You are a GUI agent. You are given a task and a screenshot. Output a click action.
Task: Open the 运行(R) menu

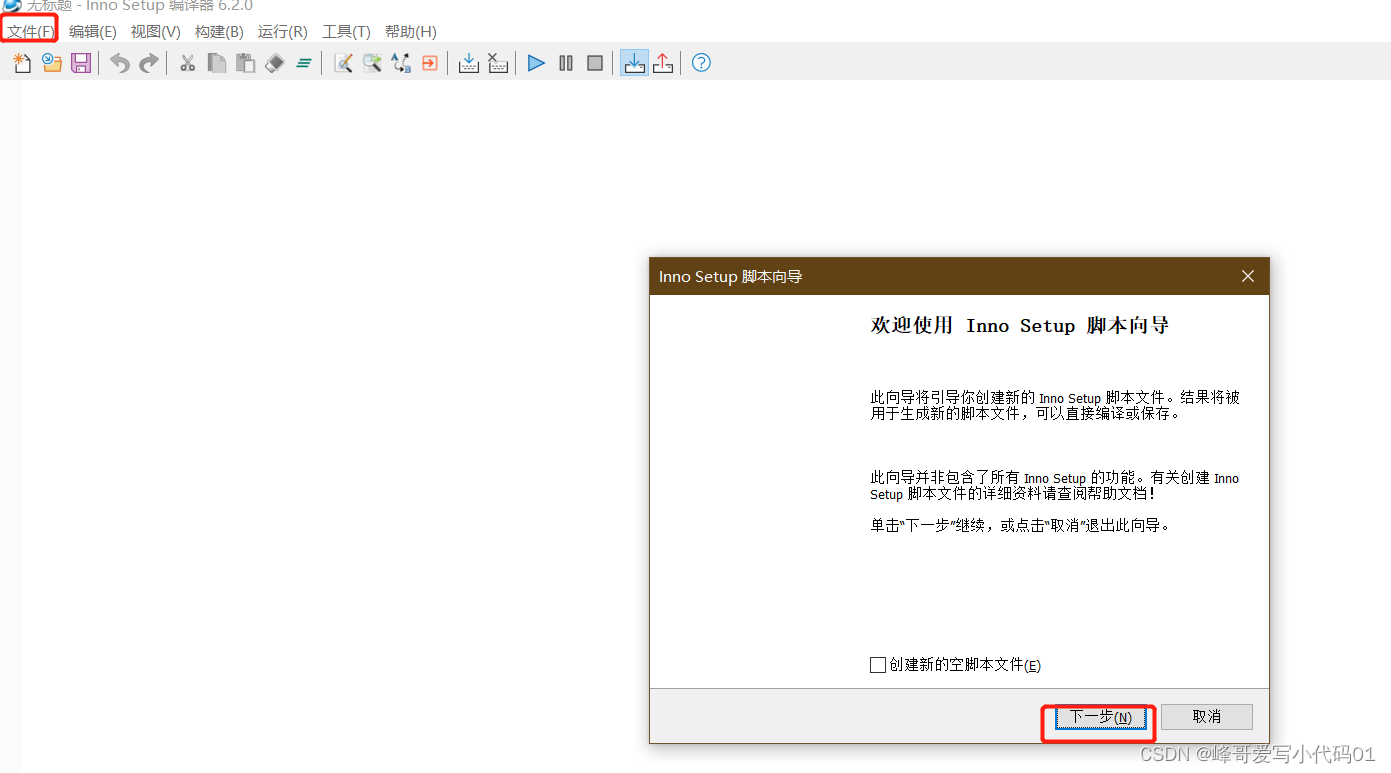pos(283,31)
